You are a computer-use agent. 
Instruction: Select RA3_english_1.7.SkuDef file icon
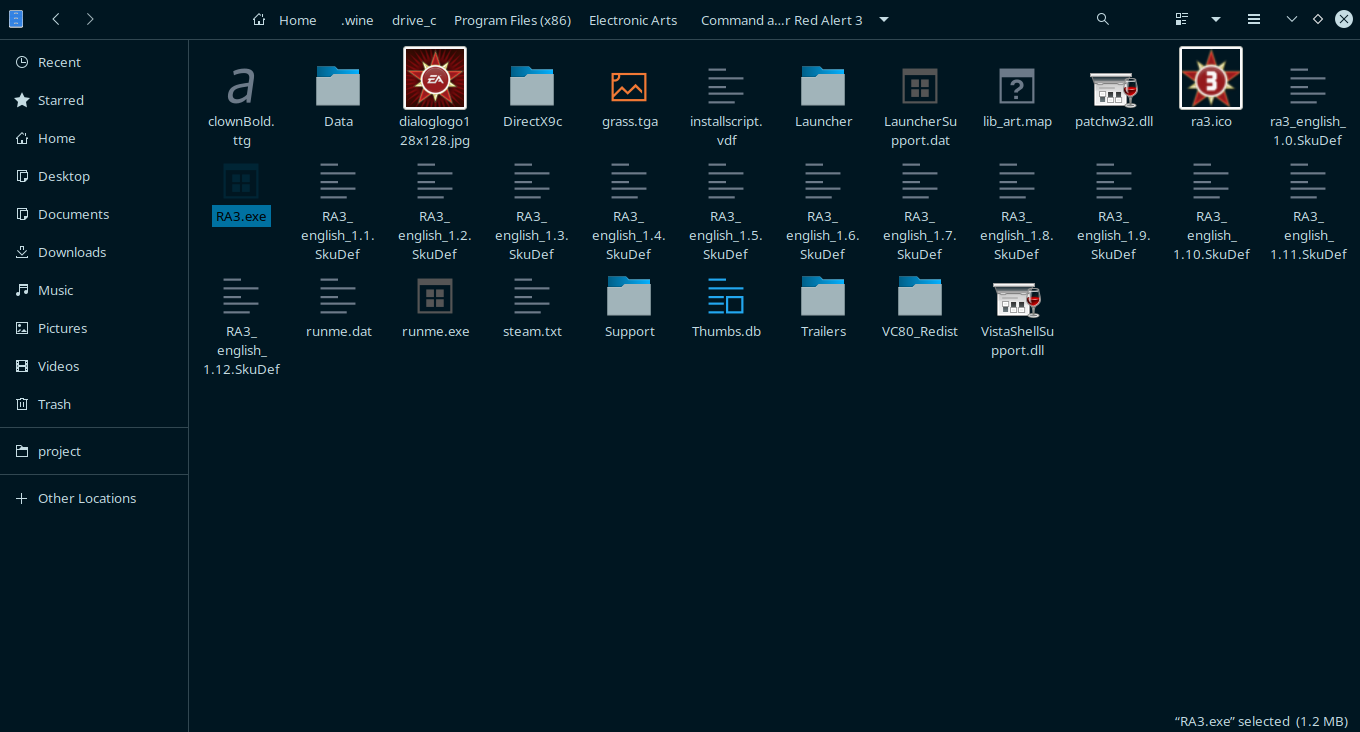click(x=920, y=182)
